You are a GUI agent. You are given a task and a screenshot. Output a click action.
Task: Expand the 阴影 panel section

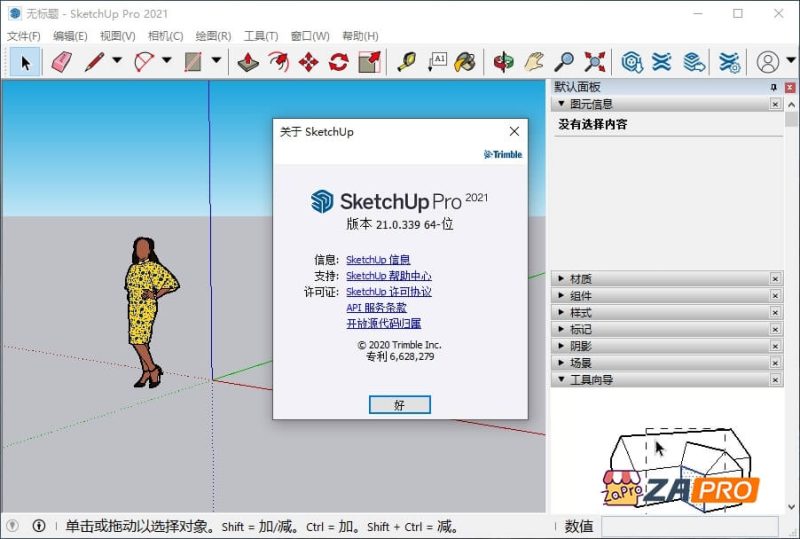coord(580,346)
